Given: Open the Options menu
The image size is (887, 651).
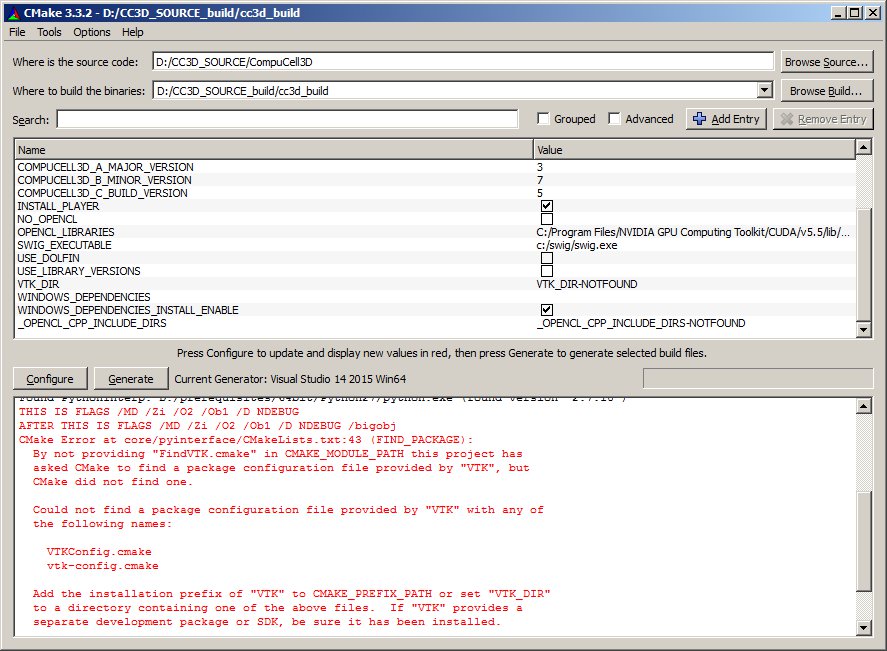Looking at the screenshot, I should tap(92, 32).
